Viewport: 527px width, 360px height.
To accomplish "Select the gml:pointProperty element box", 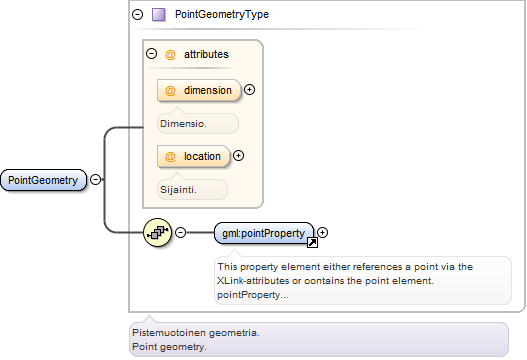I will [264, 233].
